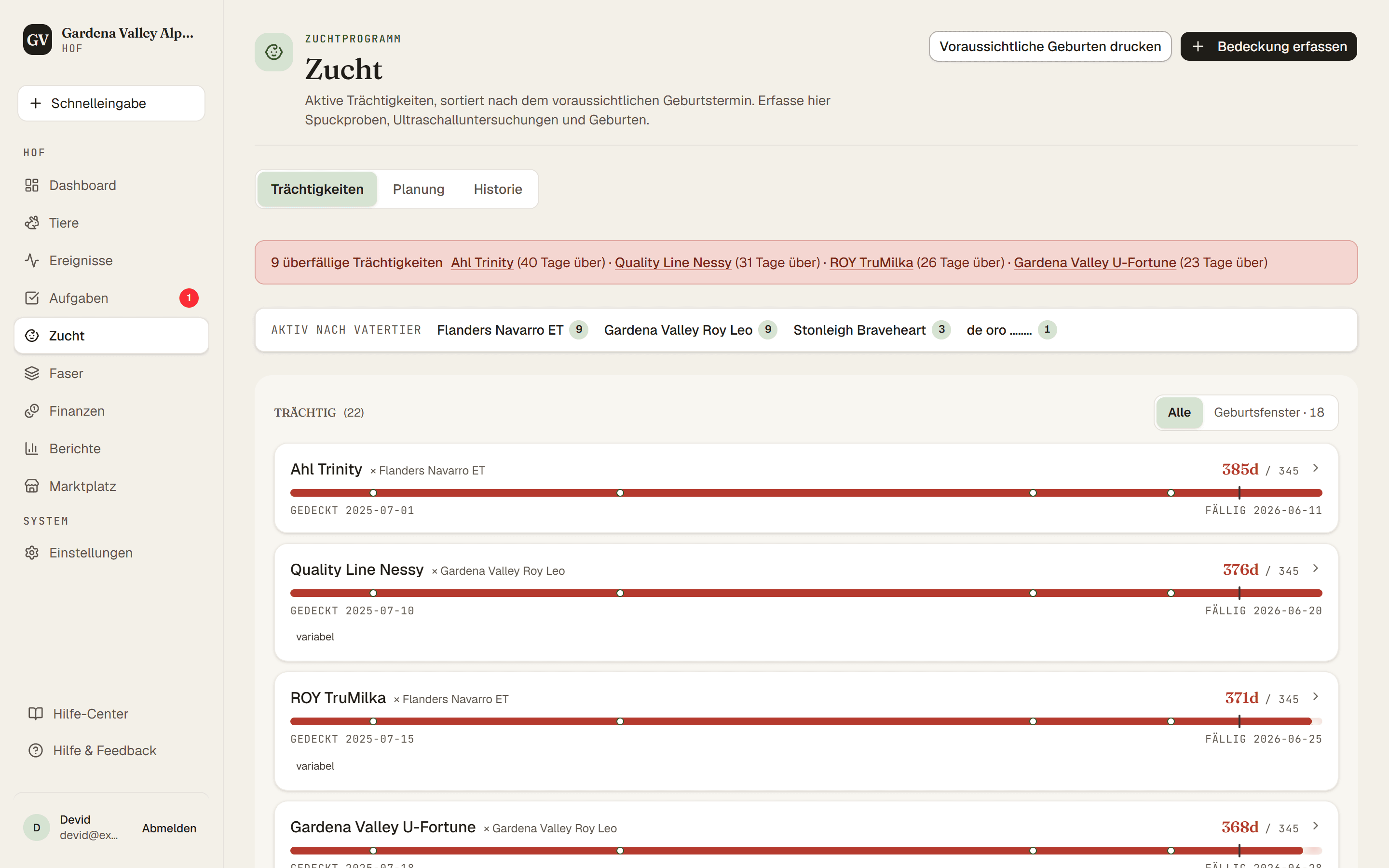Expand the Quality Line Nessy row
This screenshot has height=868, width=1389.
pos(1316,569)
